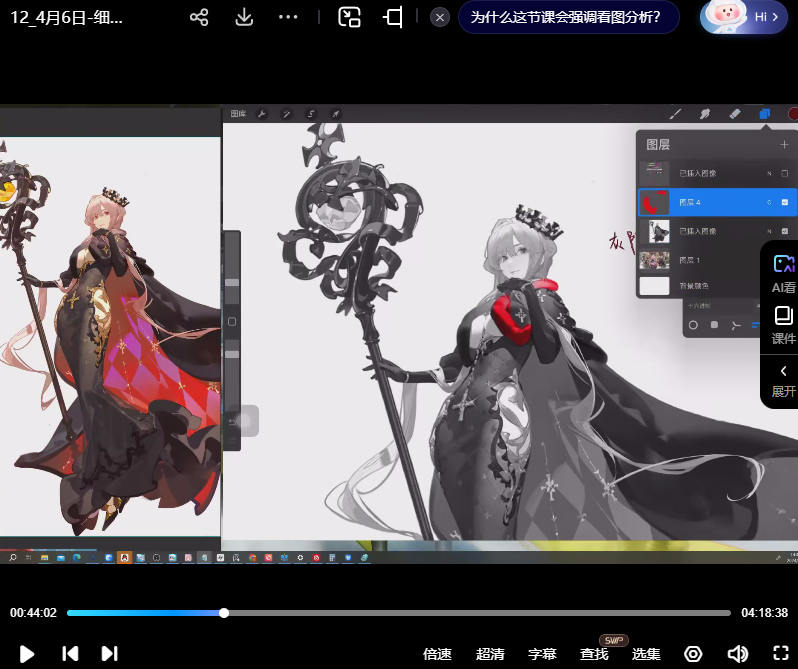Open the three-dot more options menu

(x=288, y=17)
